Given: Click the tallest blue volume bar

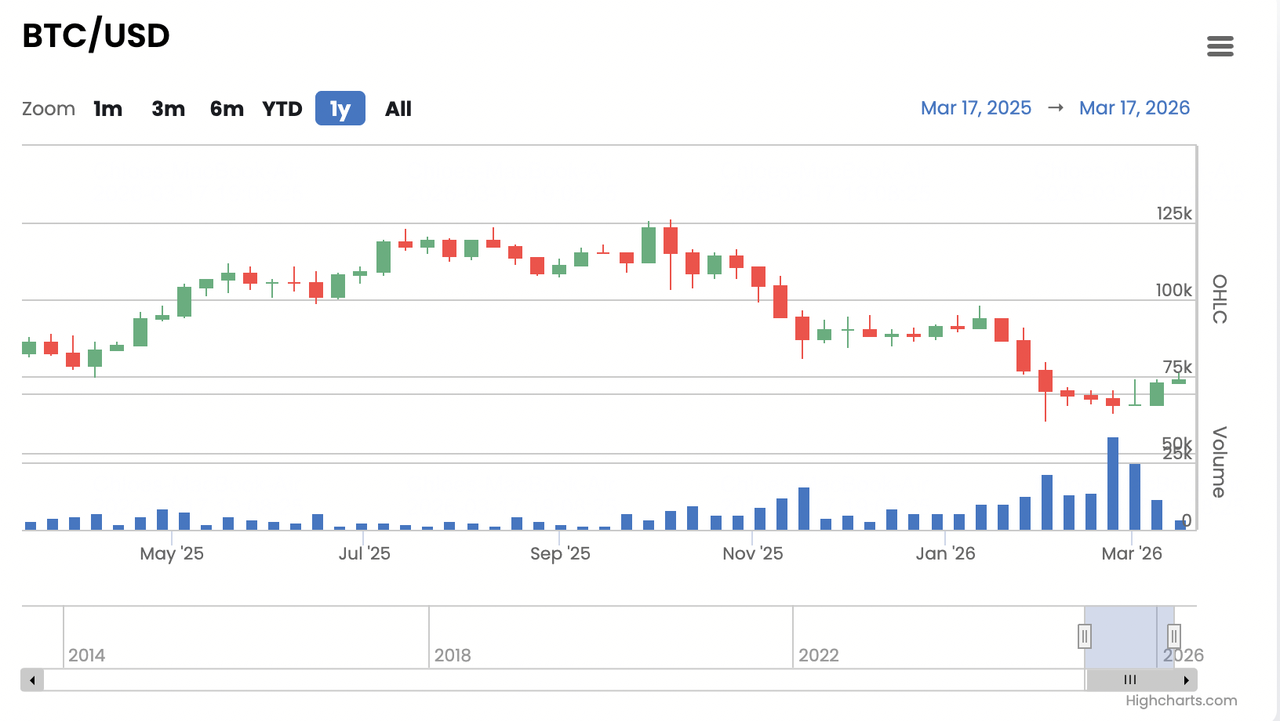Looking at the screenshot, I should click(x=1112, y=484).
